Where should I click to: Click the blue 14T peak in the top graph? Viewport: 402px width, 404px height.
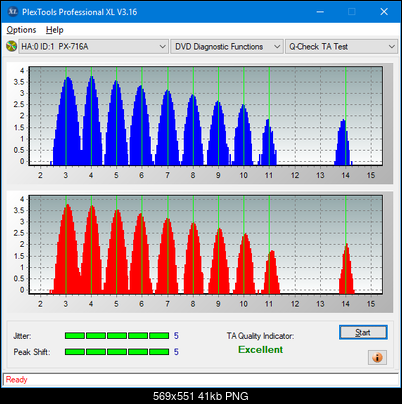[x=343, y=142]
